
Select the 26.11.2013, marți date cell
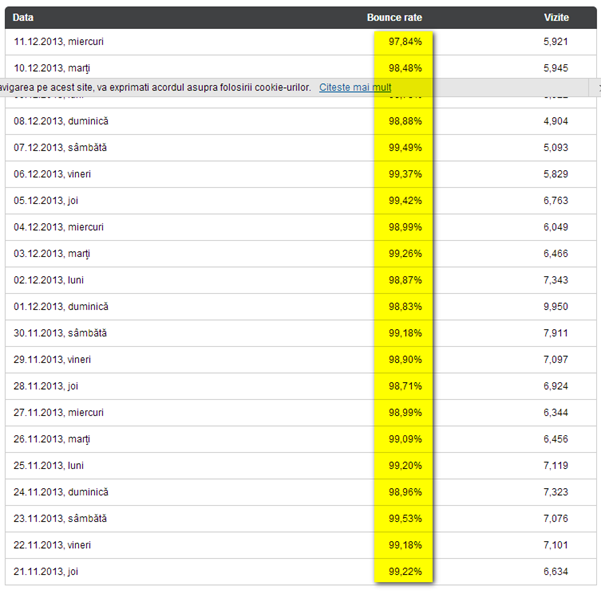pyautogui.click(x=52, y=439)
